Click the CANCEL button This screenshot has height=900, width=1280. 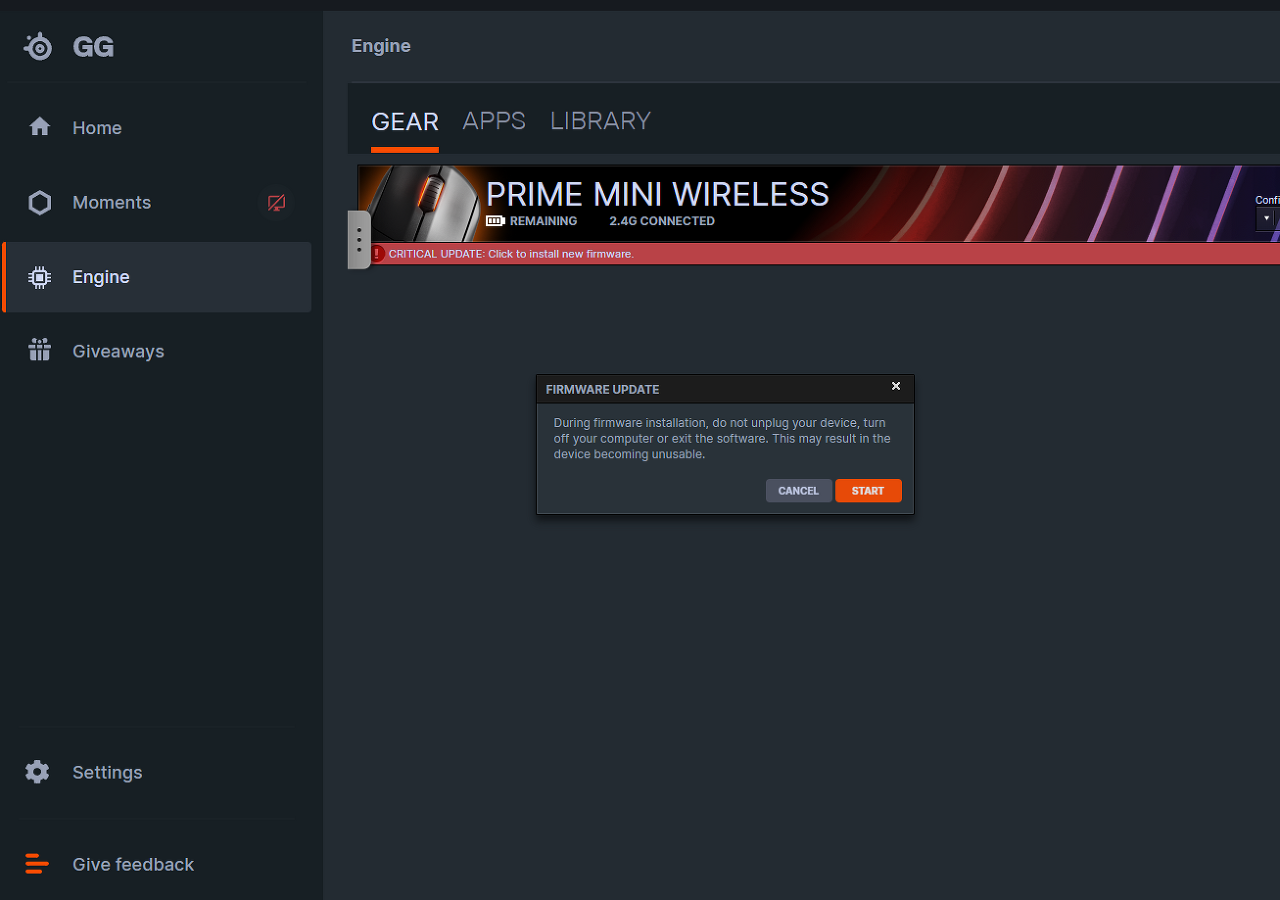point(799,491)
